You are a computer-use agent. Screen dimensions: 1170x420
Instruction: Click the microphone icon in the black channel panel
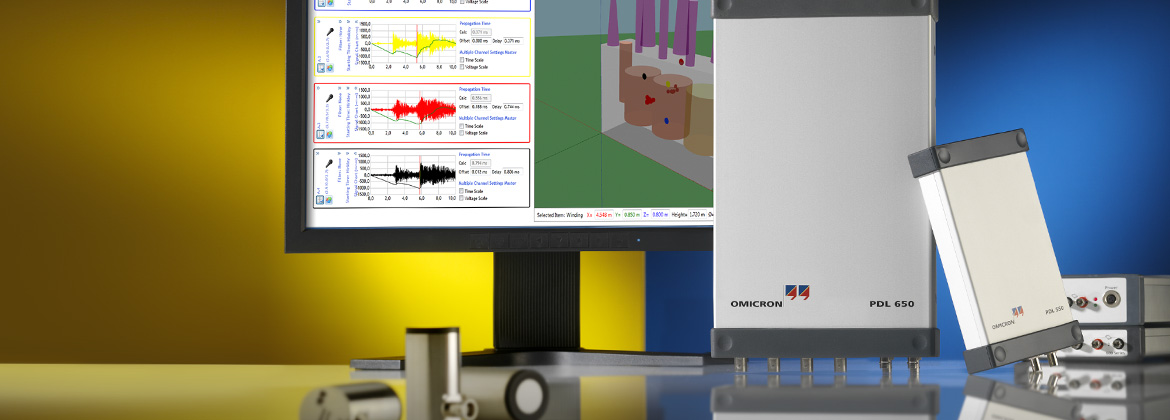click(x=329, y=163)
